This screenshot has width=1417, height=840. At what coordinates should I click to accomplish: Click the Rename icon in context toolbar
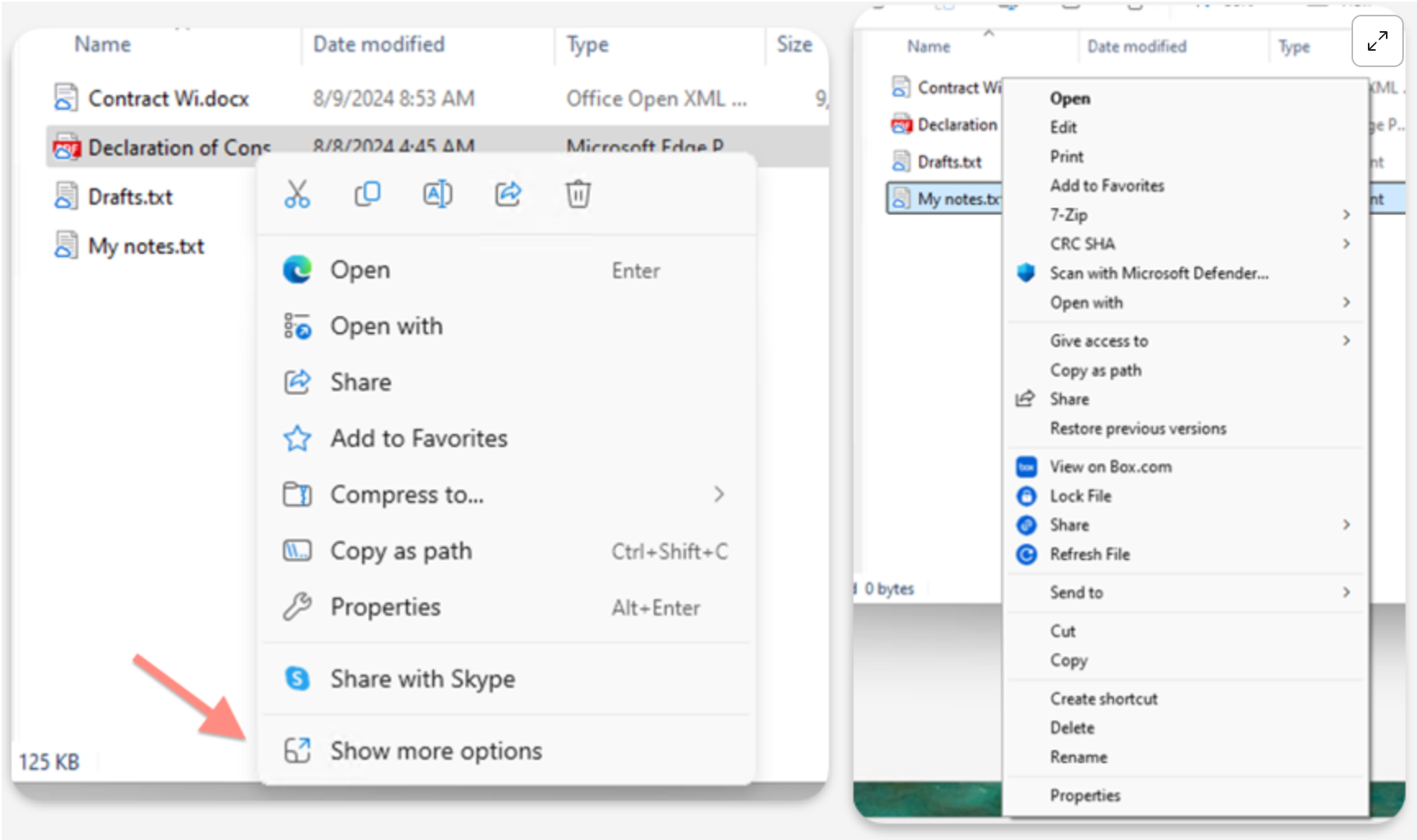437,194
